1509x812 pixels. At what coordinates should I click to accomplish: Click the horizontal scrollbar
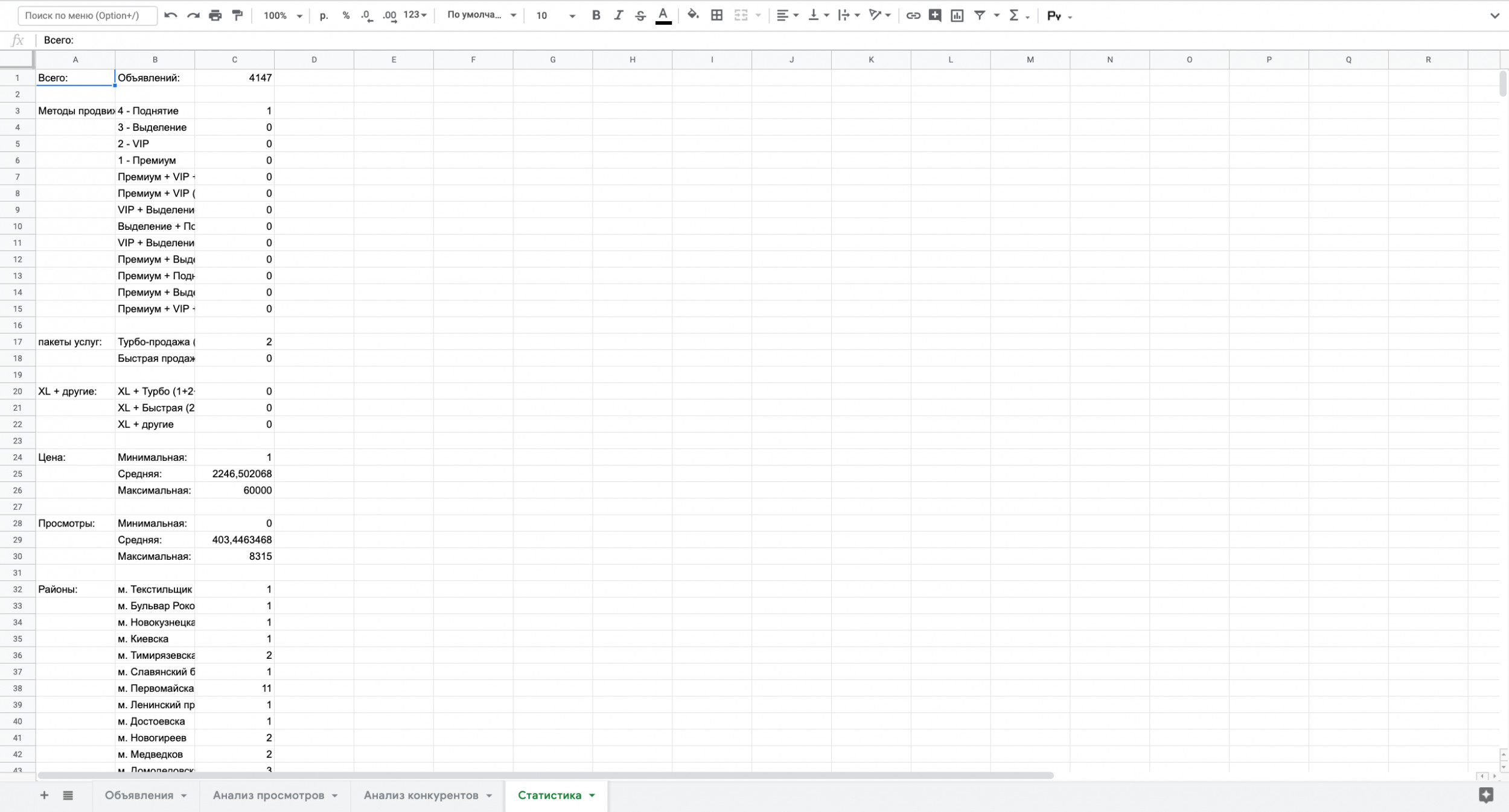545,776
